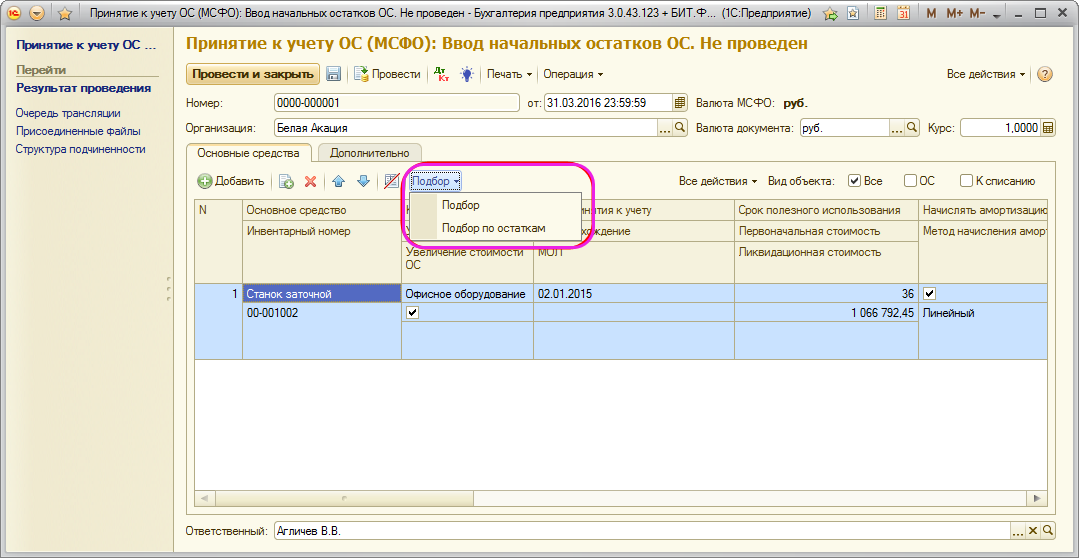
Task: Check the К списанию checkbox
Action: (x=966, y=181)
